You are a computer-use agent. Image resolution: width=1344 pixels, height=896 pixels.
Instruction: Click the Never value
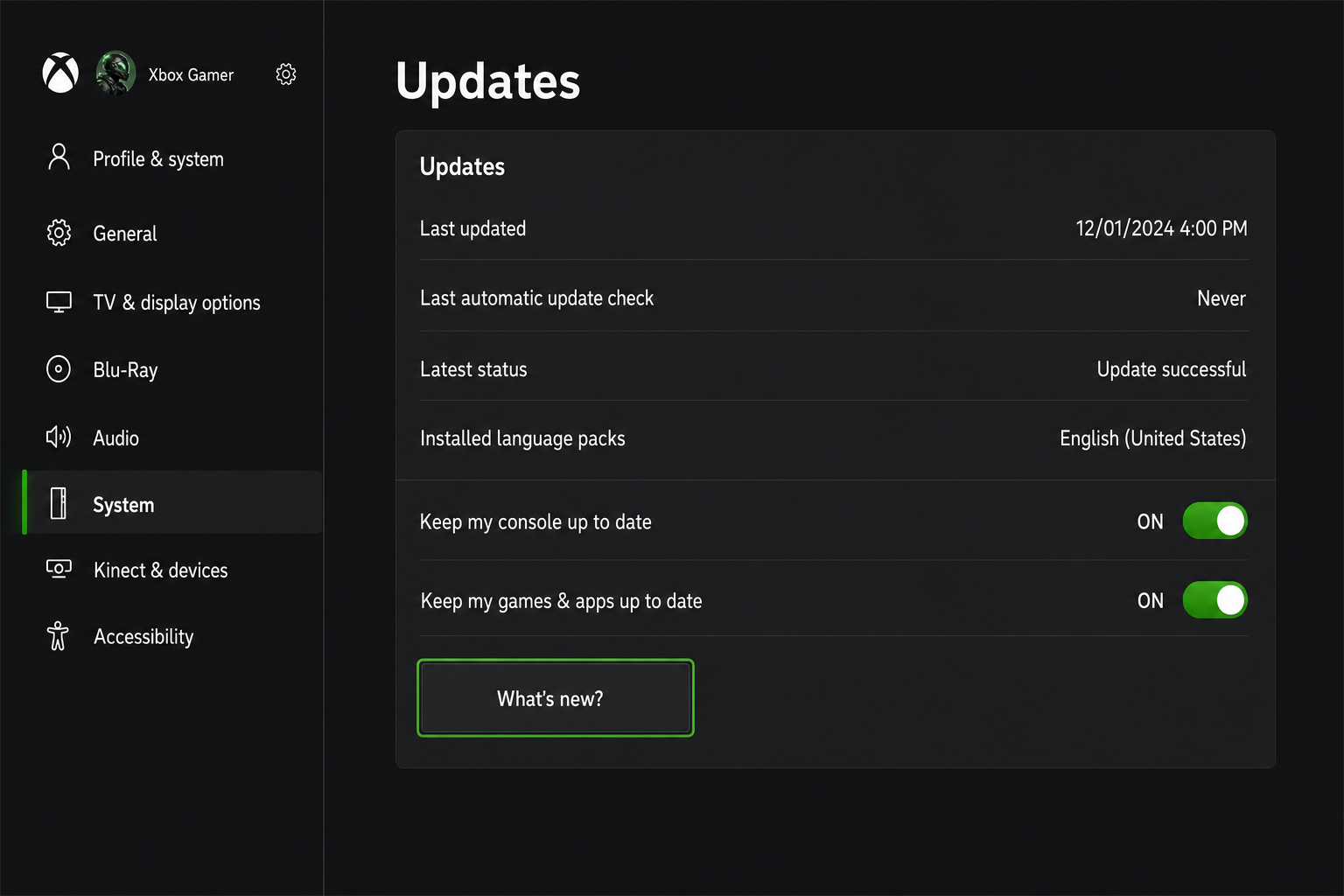pos(1221,298)
